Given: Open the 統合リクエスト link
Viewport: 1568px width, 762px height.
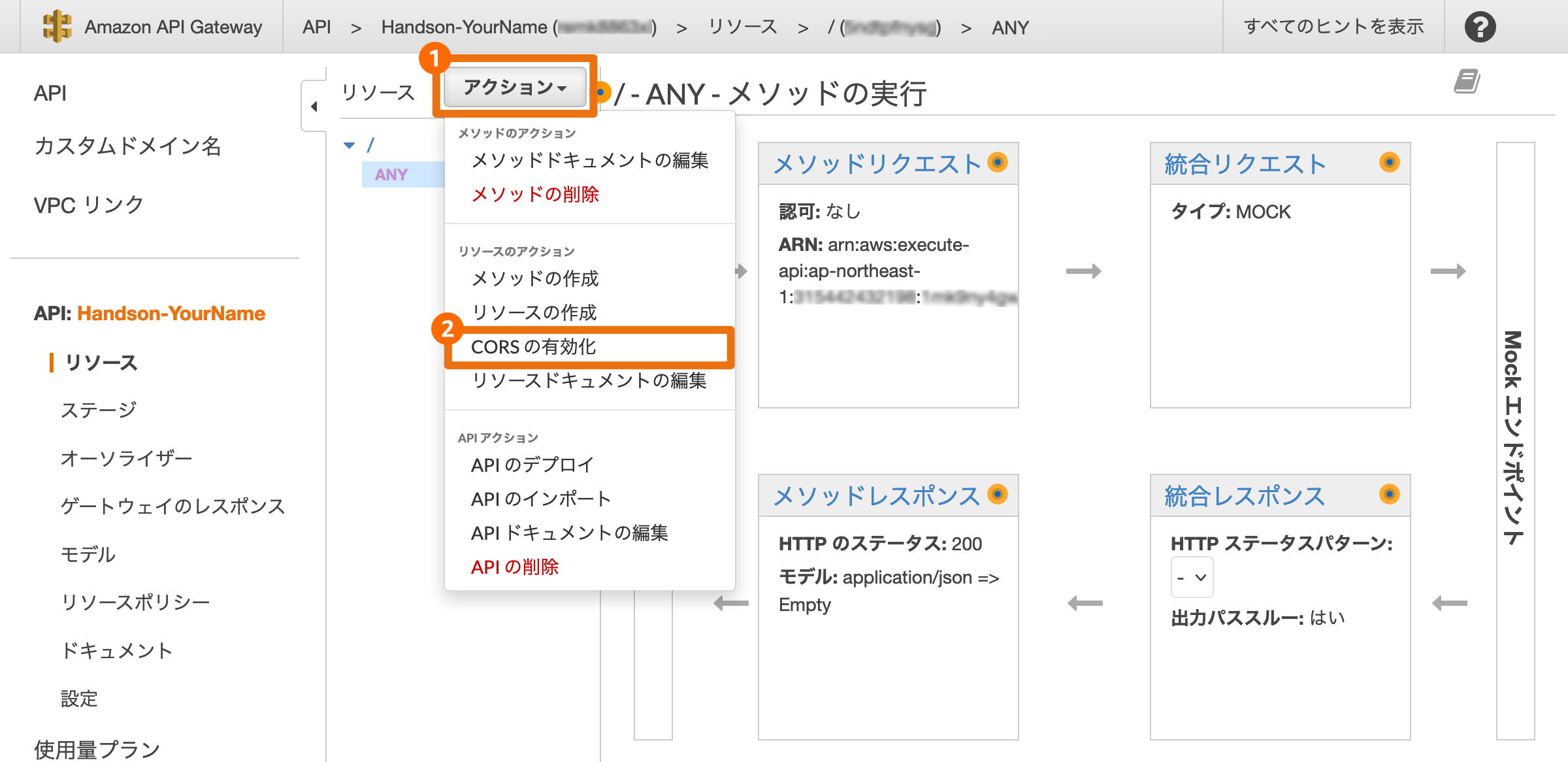Looking at the screenshot, I should (x=1245, y=163).
